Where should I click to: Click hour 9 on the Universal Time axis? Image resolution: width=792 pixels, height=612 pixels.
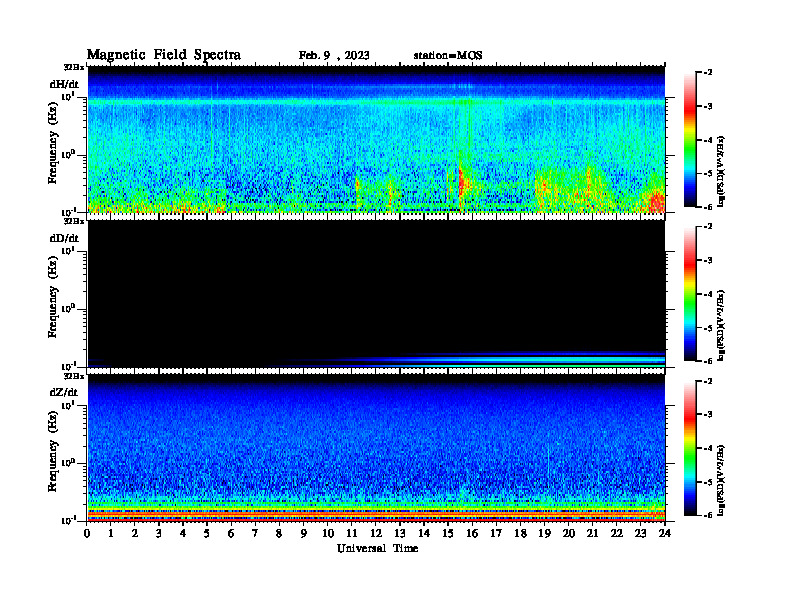pyautogui.click(x=304, y=534)
